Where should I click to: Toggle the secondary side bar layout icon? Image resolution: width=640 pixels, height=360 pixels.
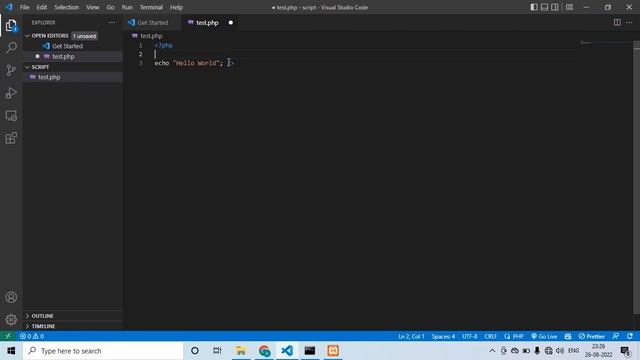click(x=555, y=7)
